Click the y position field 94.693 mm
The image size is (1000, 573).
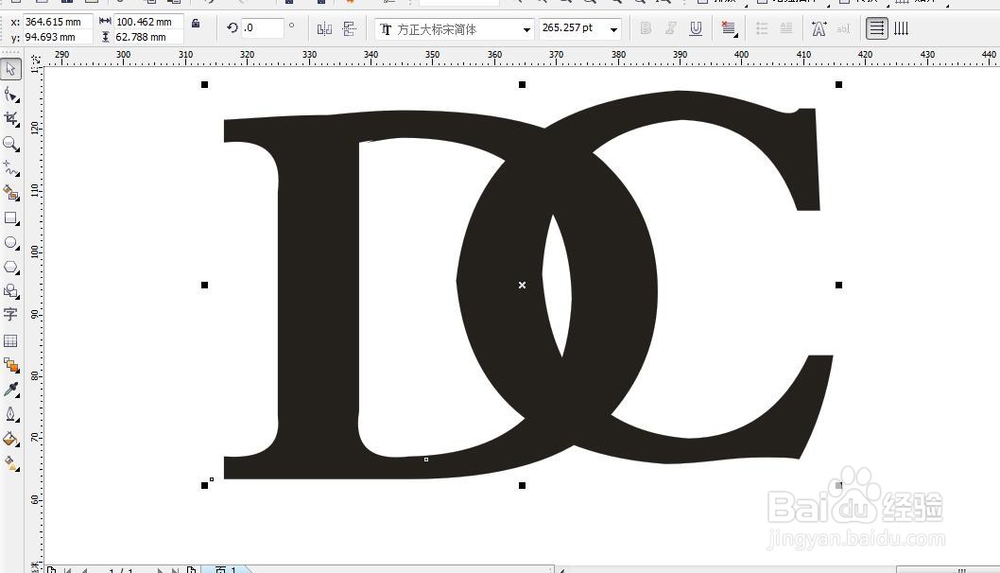pyautogui.click(x=58, y=37)
